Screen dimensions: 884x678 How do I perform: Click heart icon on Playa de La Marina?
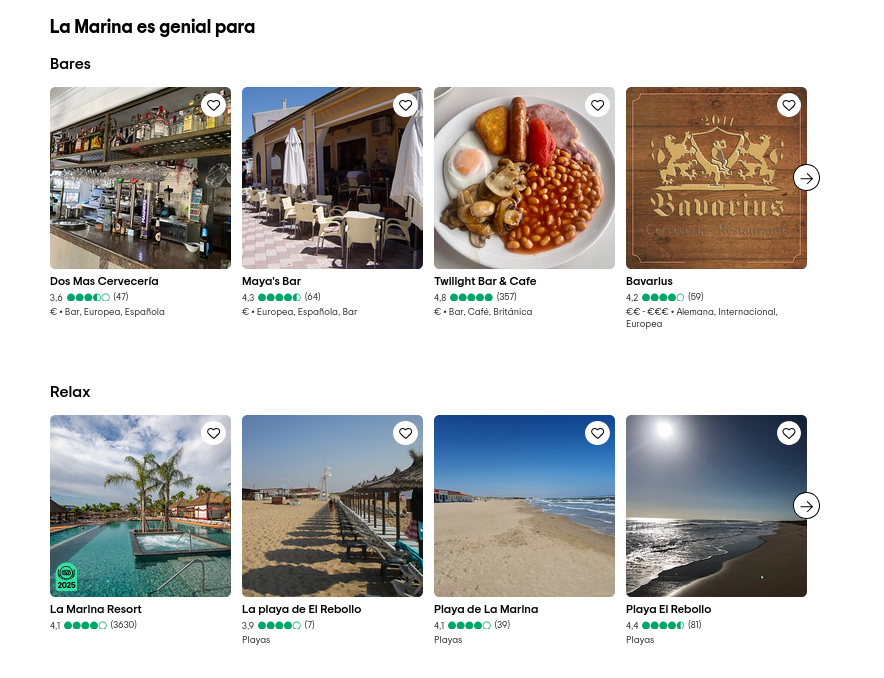click(x=597, y=433)
